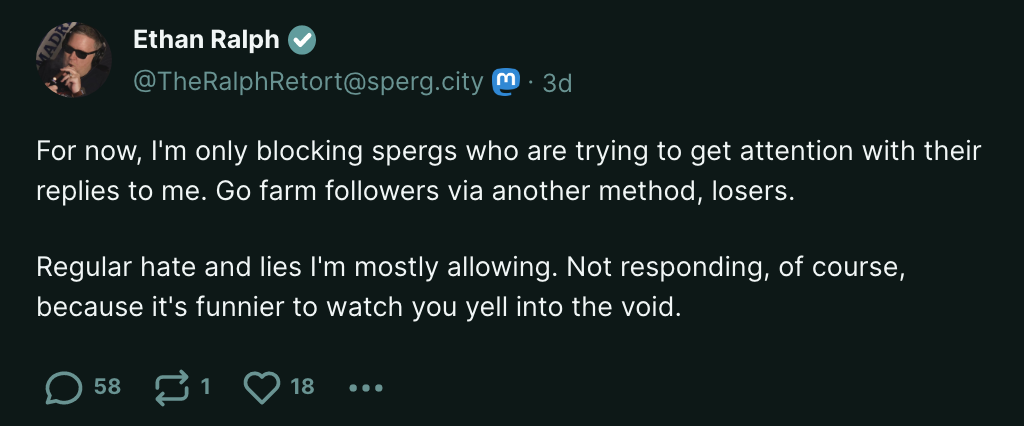
Task: Open Ethan Ralph's profile avatar
Action: pos(74,60)
